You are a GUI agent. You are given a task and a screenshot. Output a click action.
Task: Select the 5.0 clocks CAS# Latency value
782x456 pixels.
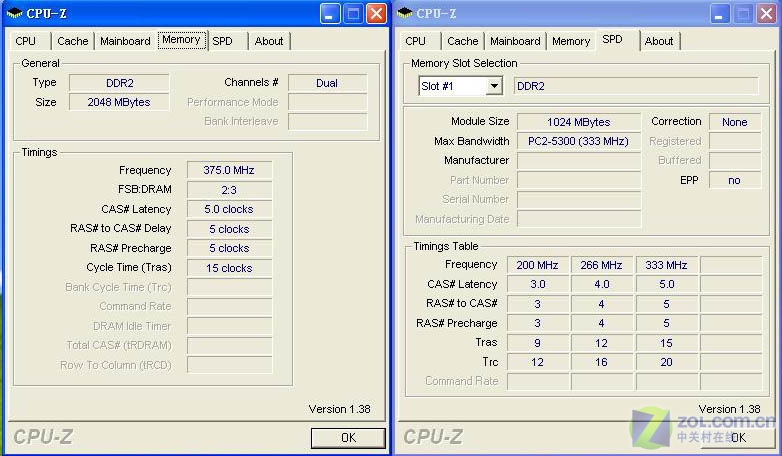tap(229, 209)
